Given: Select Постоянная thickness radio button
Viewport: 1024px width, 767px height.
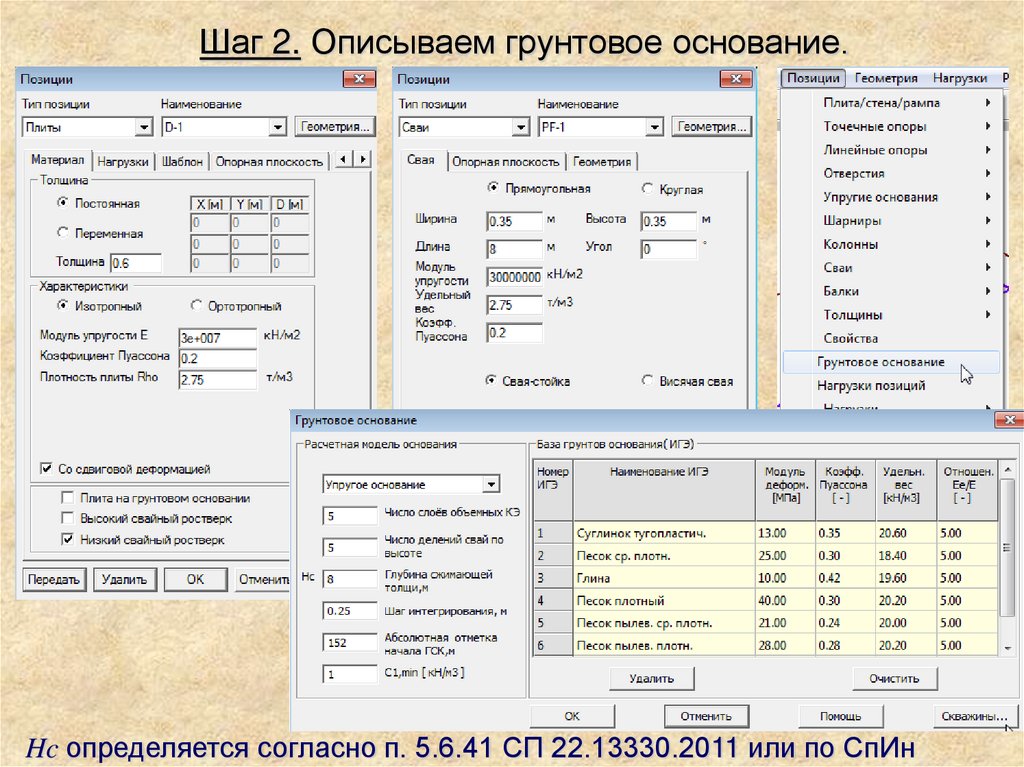Looking at the screenshot, I should (63, 203).
